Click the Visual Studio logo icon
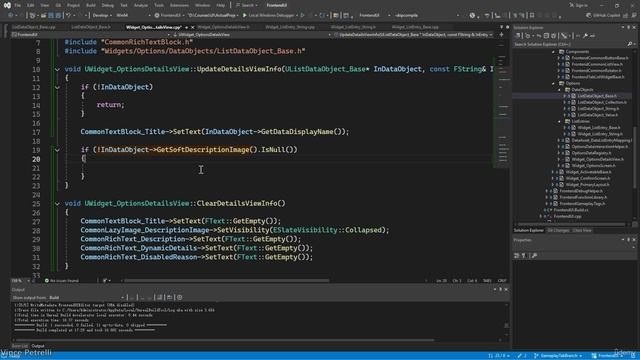This screenshot has width=640, height=360. coord(7,5)
